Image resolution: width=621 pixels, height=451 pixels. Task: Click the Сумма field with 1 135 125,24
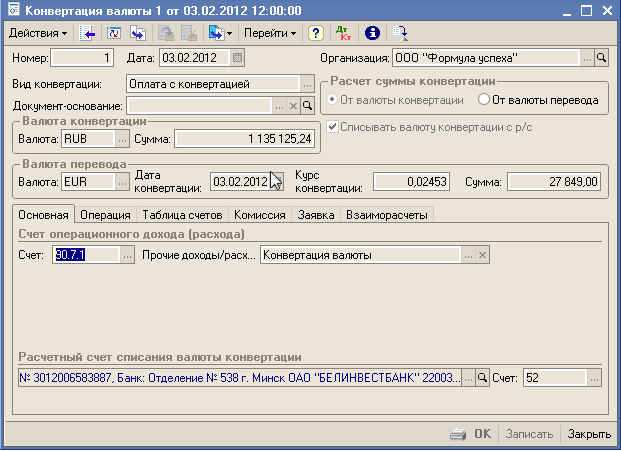pyautogui.click(x=245, y=139)
